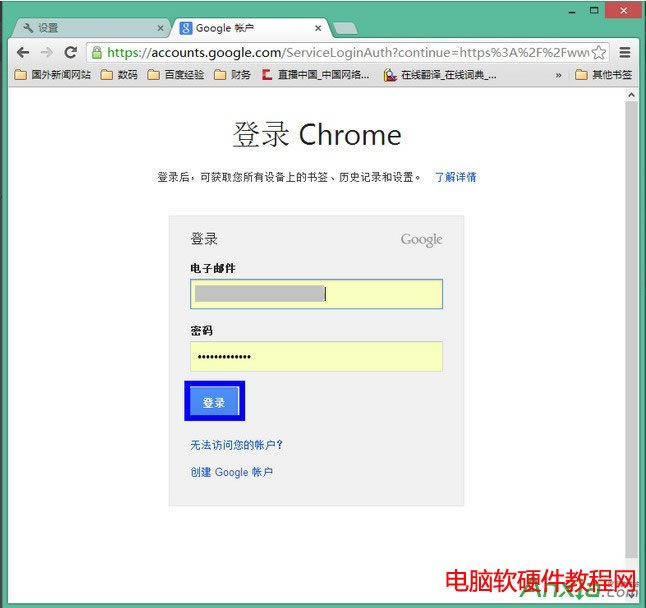Go back using the browser back arrow
The image size is (646, 608).
[x=23, y=52]
